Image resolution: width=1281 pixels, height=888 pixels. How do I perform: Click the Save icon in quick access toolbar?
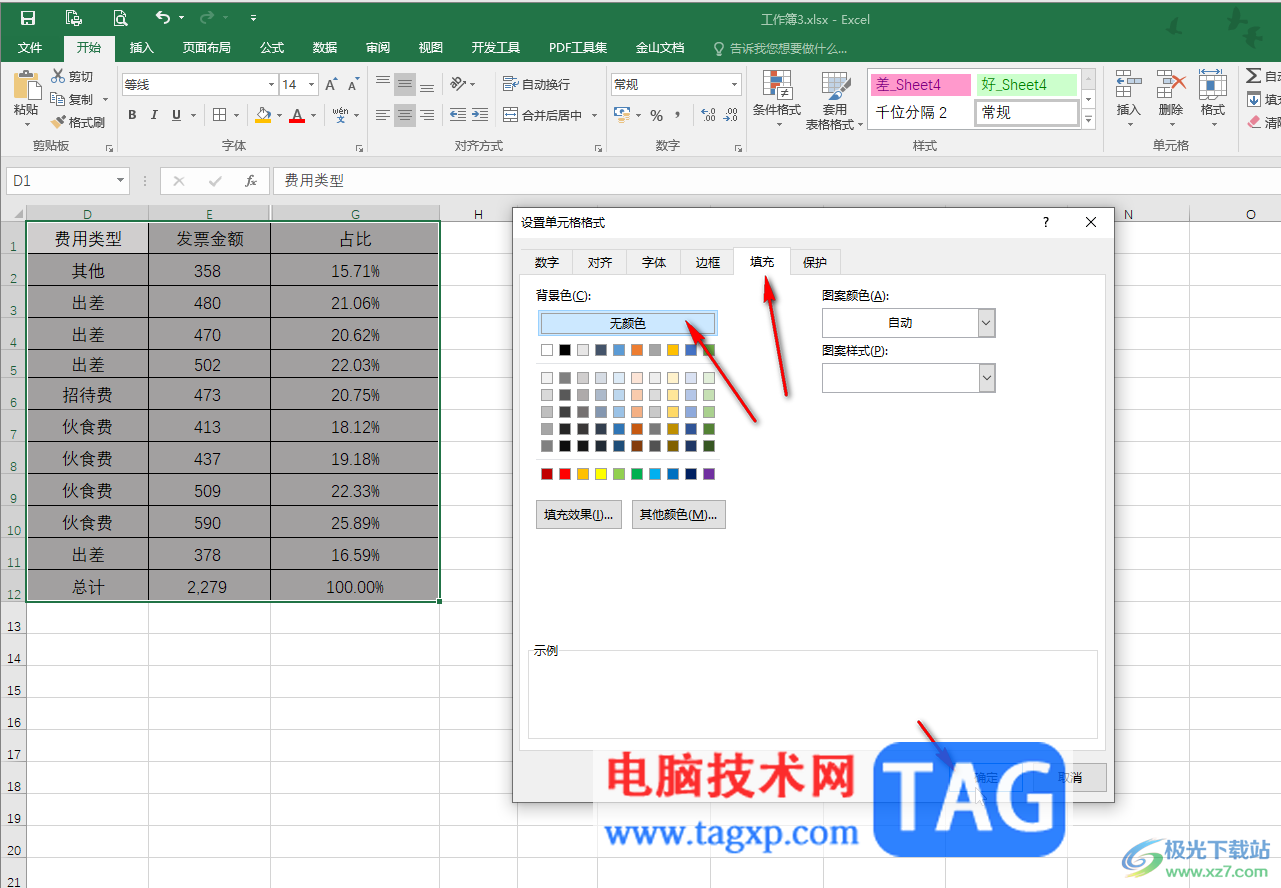click(x=28, y=18)
